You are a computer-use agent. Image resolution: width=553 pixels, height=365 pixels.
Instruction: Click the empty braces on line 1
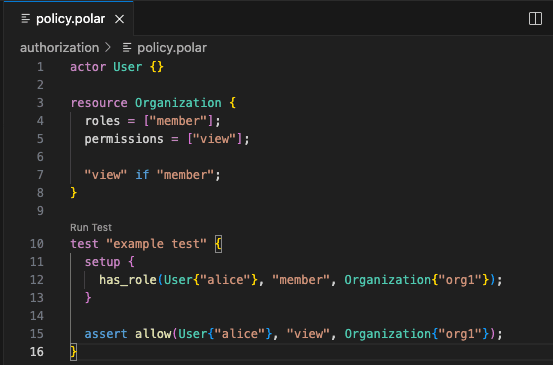click(x=157, y=67)
